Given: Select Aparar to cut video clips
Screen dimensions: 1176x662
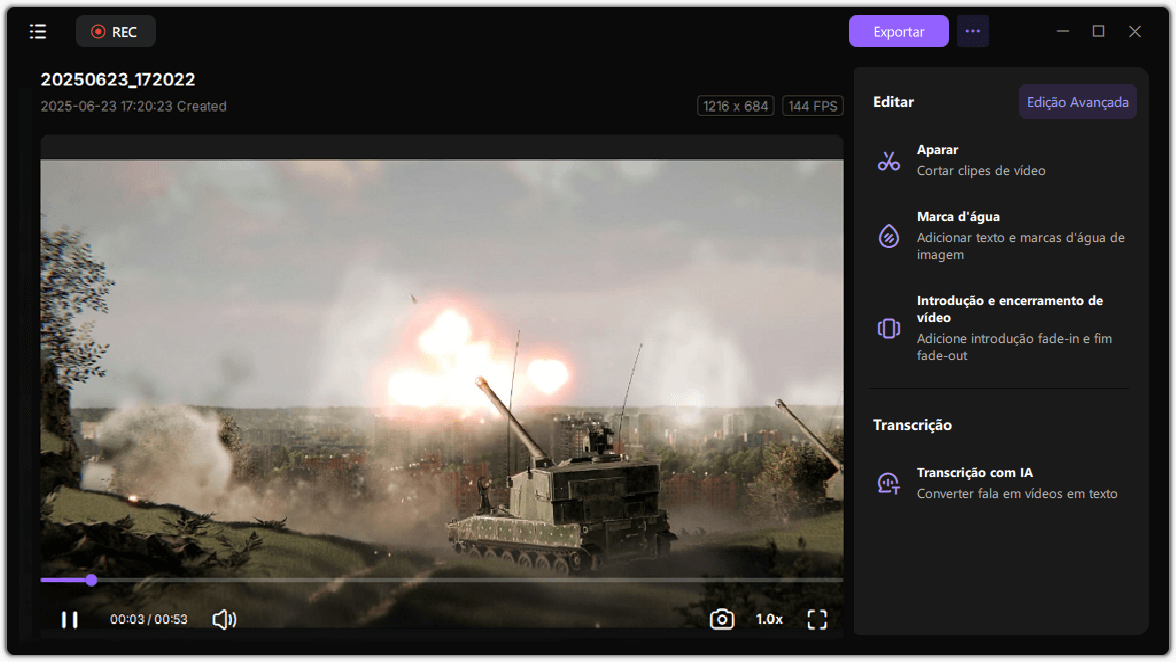Looking at the screenshot, I should pos(1001,160).
